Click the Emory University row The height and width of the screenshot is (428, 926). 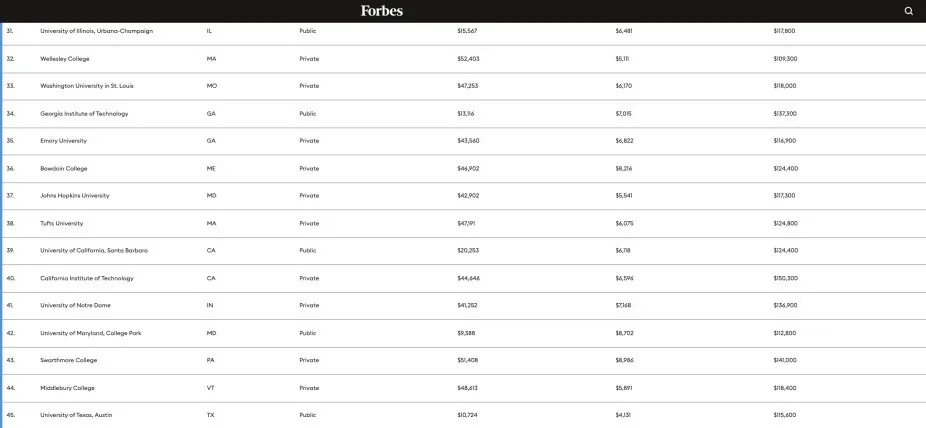click(63, 141)
